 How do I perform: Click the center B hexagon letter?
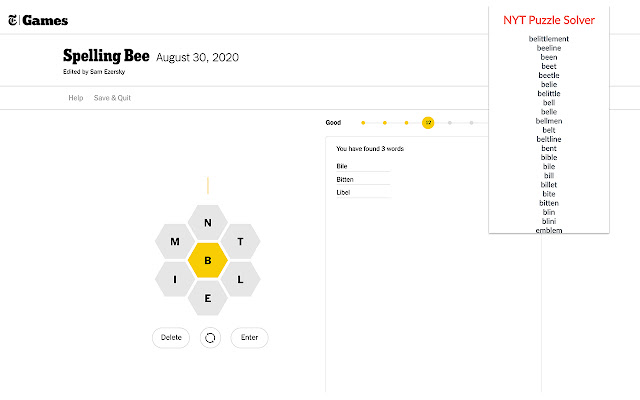pyautogui.click(x=208, y=261)
